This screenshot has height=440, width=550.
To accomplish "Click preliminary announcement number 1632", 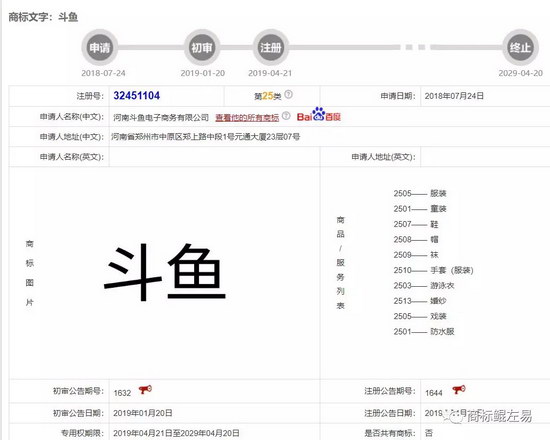I will [x=122, y=393].
